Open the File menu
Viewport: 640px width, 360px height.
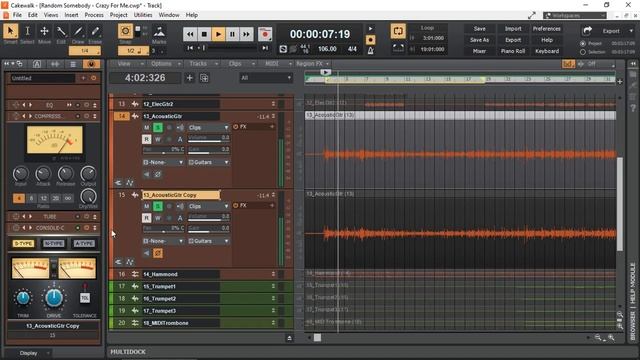(x=17, y=15)
